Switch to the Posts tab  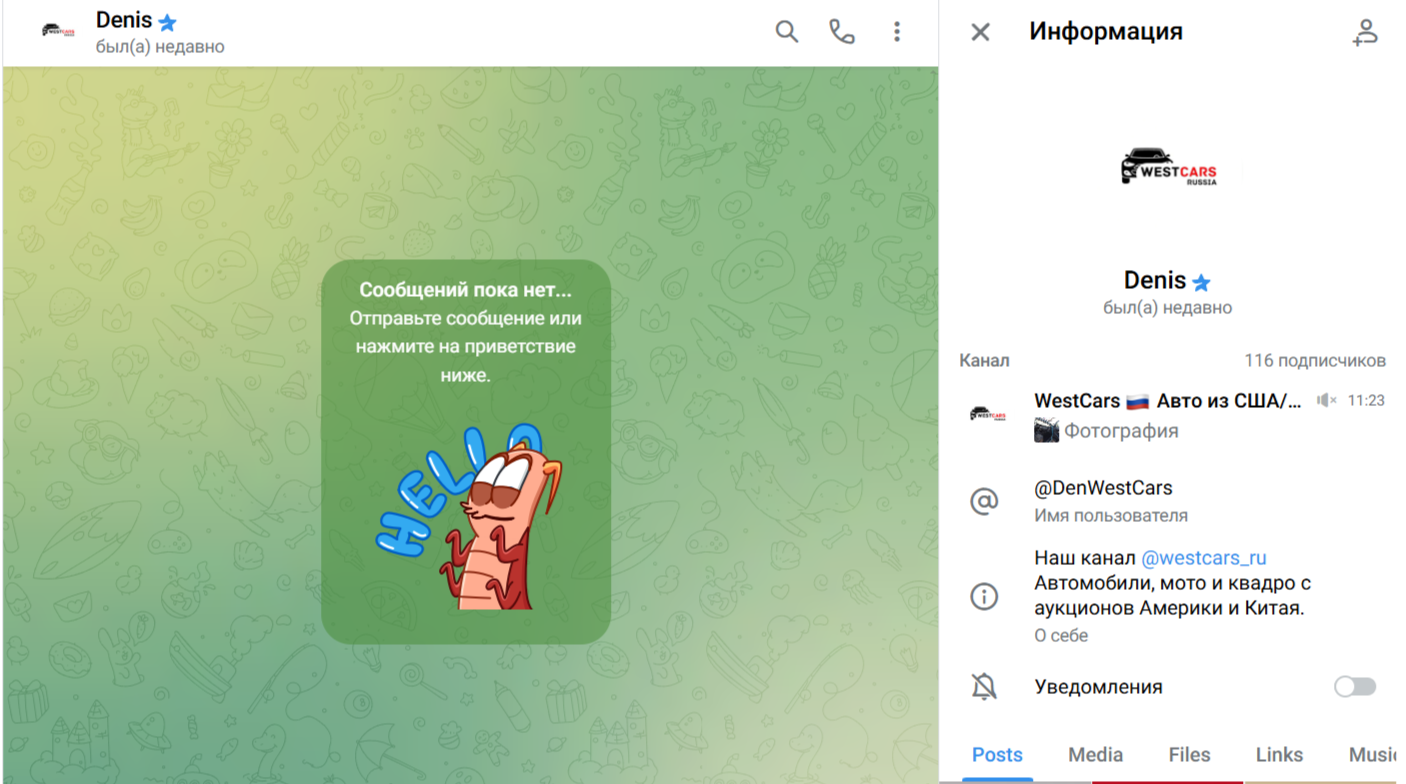997,755
